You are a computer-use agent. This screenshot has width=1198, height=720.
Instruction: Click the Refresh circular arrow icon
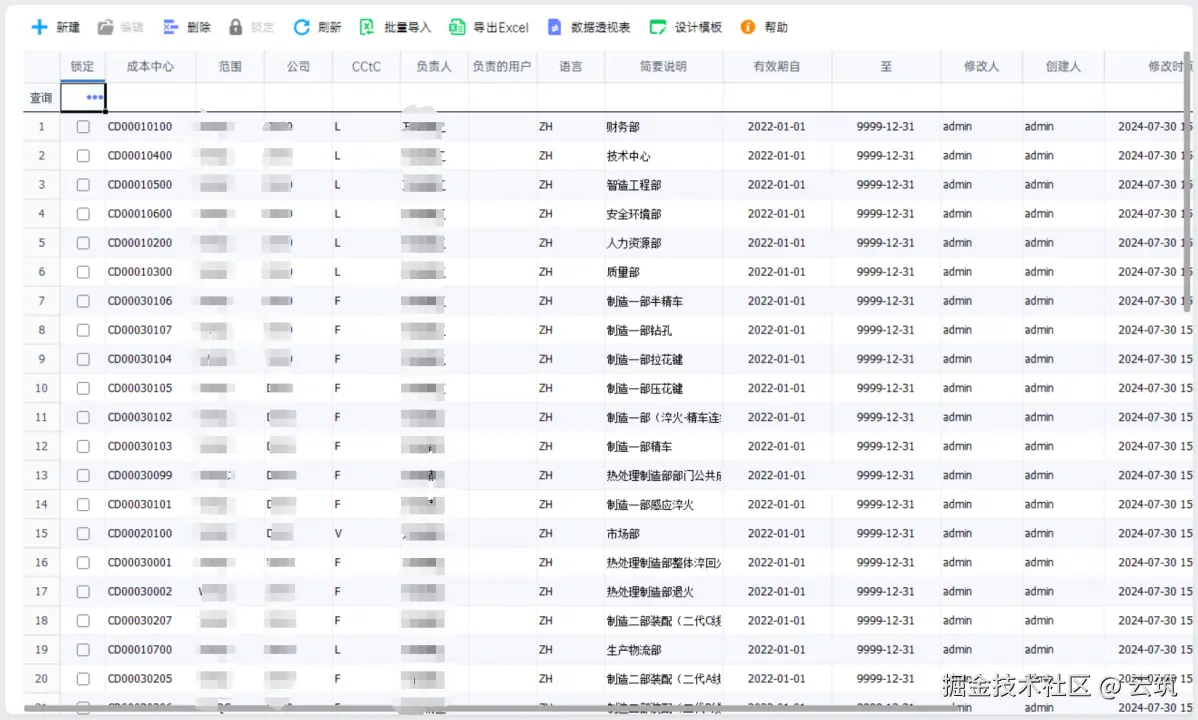(301, 28)
